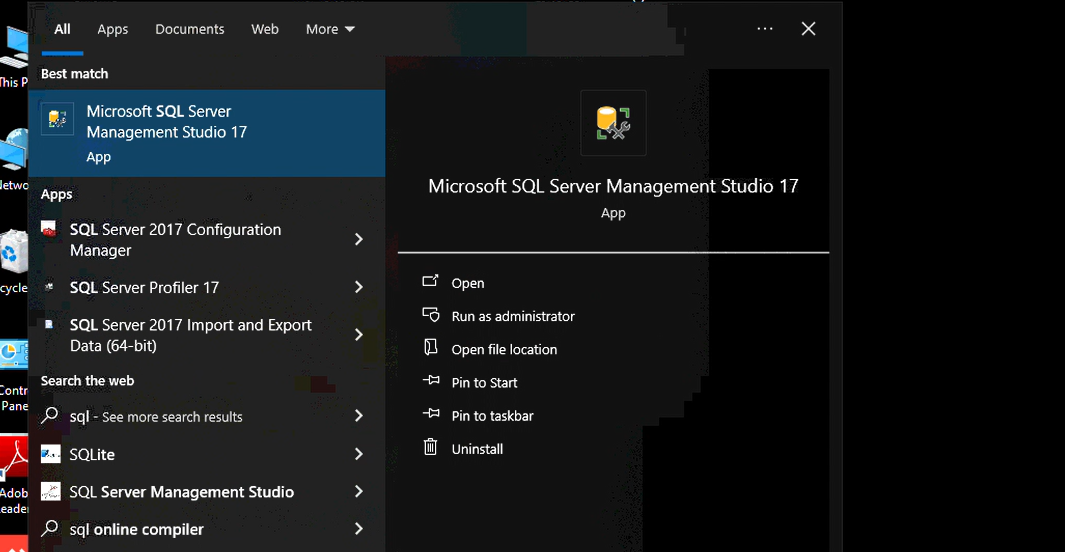Select the Web search tab
Screen dimensions: 1065x552
[265, 29]
